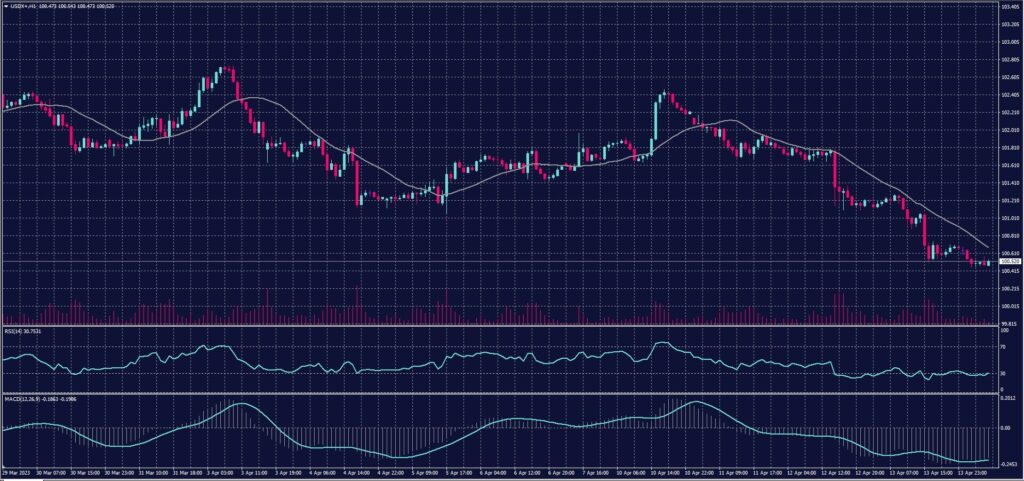
Task: Click the 103.405 price scale label
Action: click(x=1008, y=7)
